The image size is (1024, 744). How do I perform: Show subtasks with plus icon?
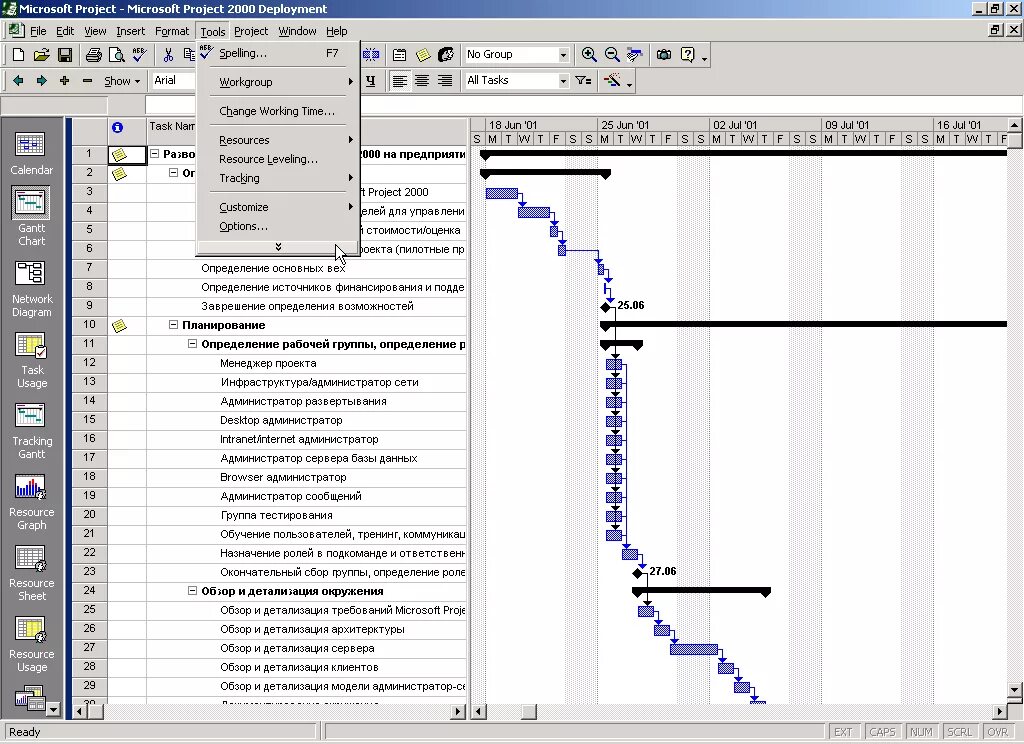coord(64,81)
